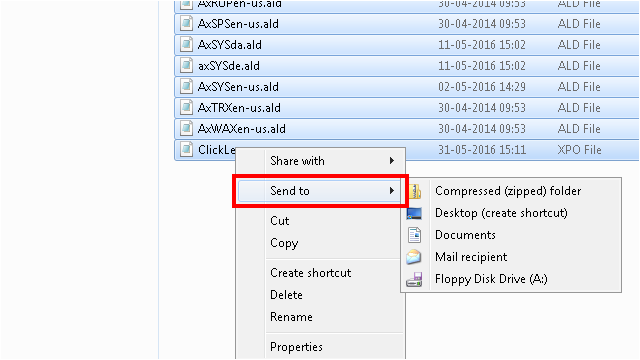The width and height of the screenshot is (640, 360).
Task: Click date 31-05-2016 15:11
Action: coord(482,150)
